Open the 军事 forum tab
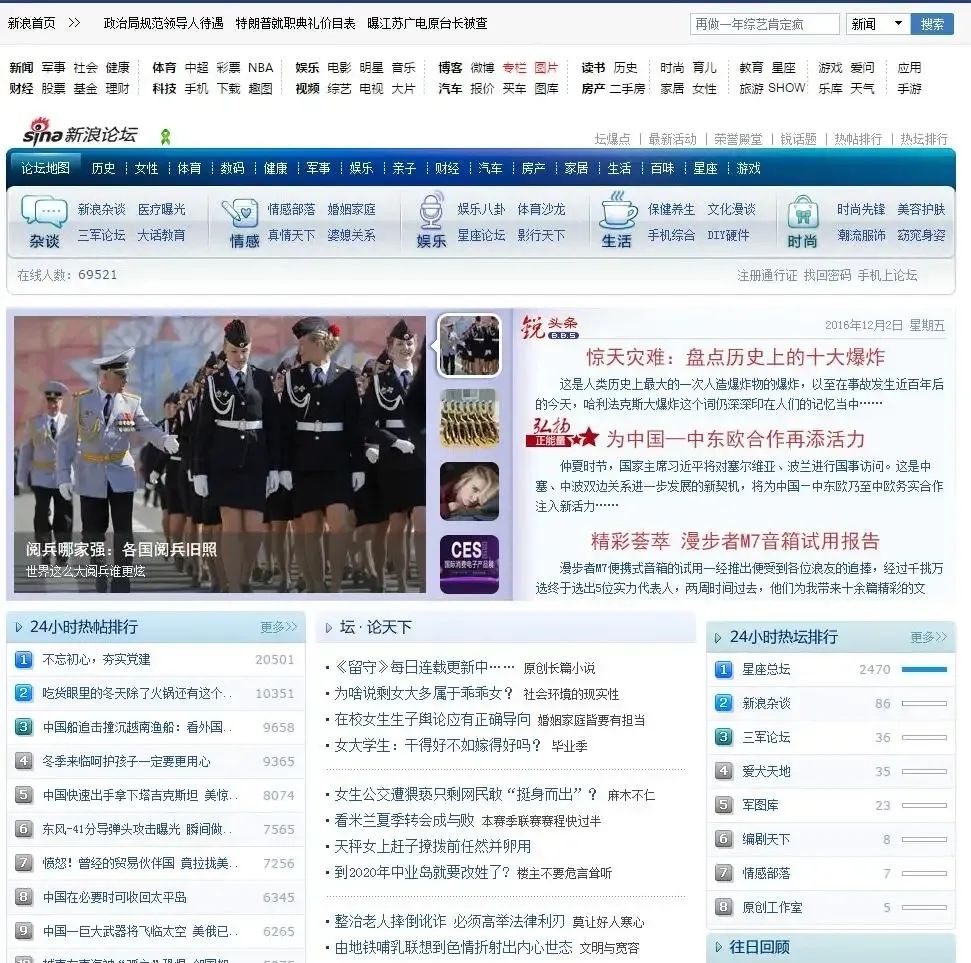This screenshot has height=963, width=971. pos(318,168)
